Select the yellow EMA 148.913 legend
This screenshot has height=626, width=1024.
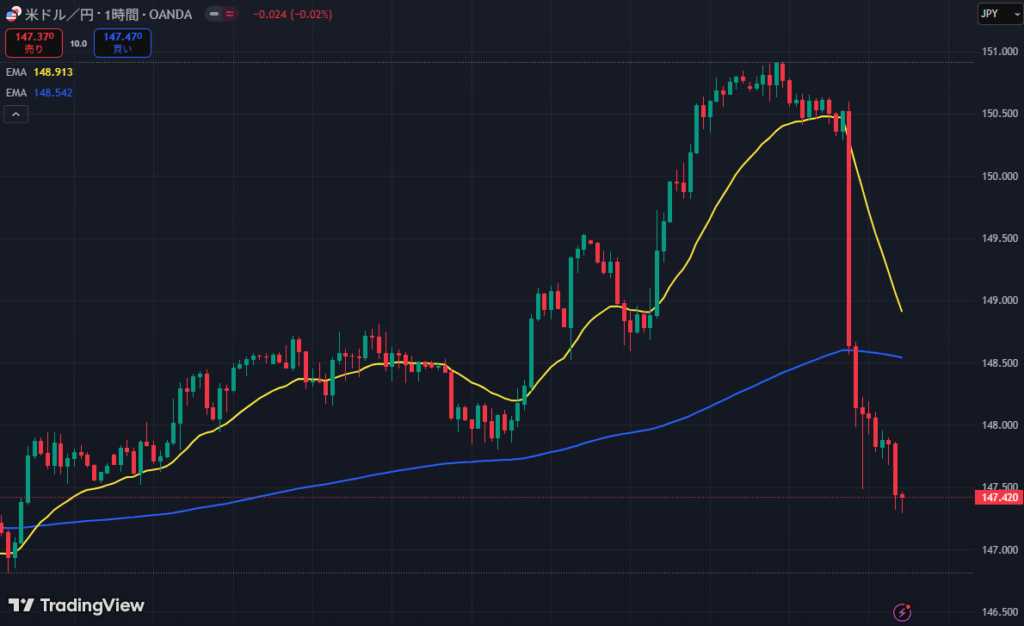[40, 72]
